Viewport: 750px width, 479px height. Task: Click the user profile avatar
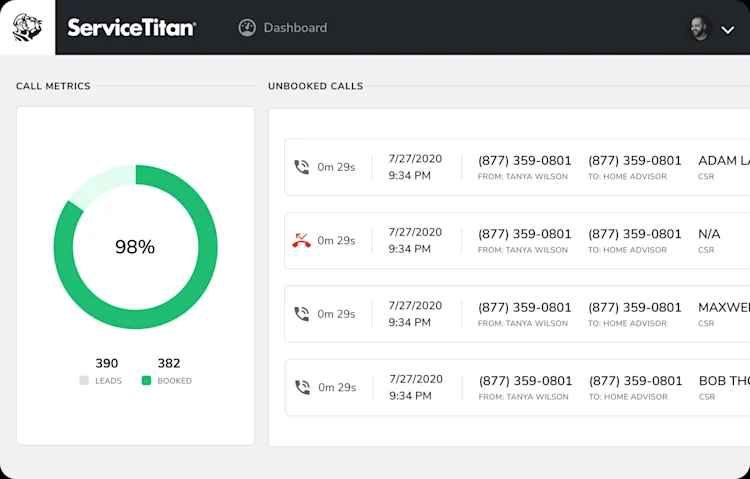coord(699,29)
